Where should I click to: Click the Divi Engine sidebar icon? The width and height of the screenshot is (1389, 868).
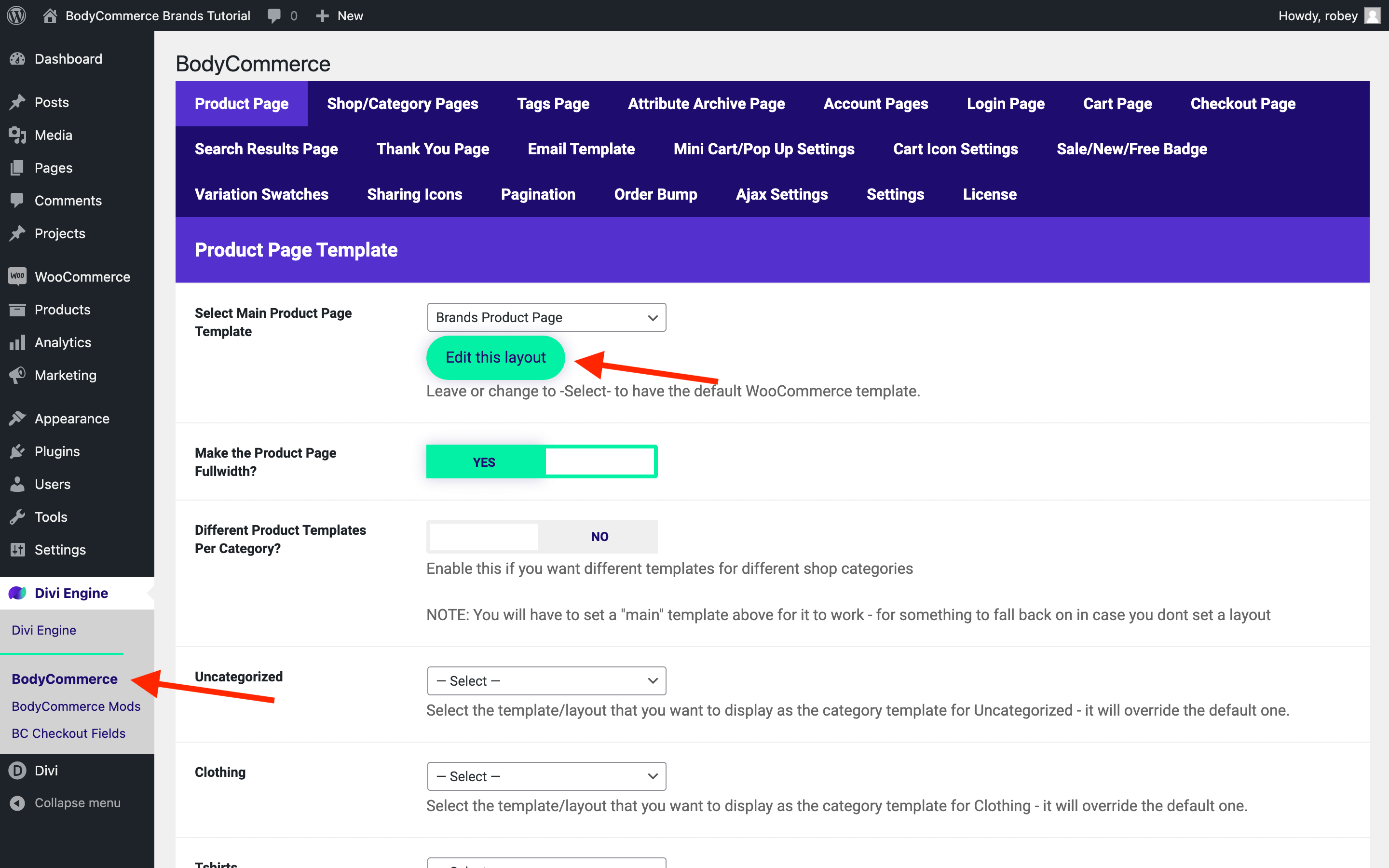17,593
